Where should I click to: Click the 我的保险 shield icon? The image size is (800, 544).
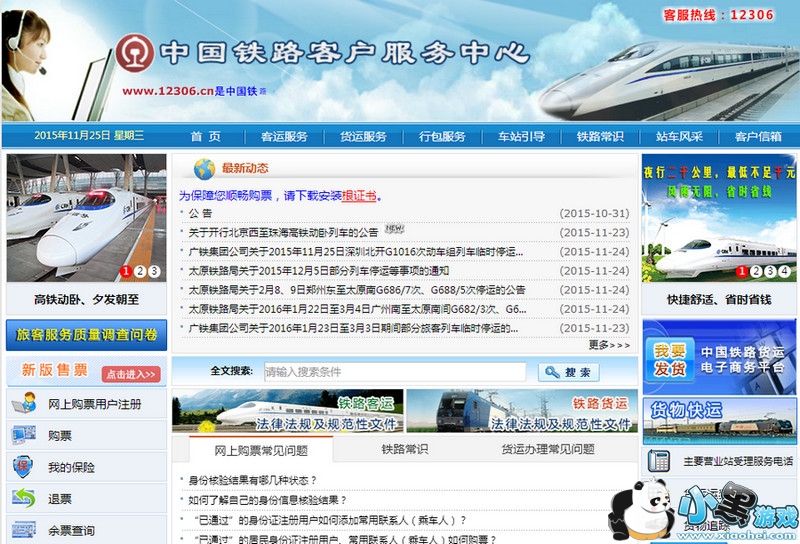click(24, 467)
